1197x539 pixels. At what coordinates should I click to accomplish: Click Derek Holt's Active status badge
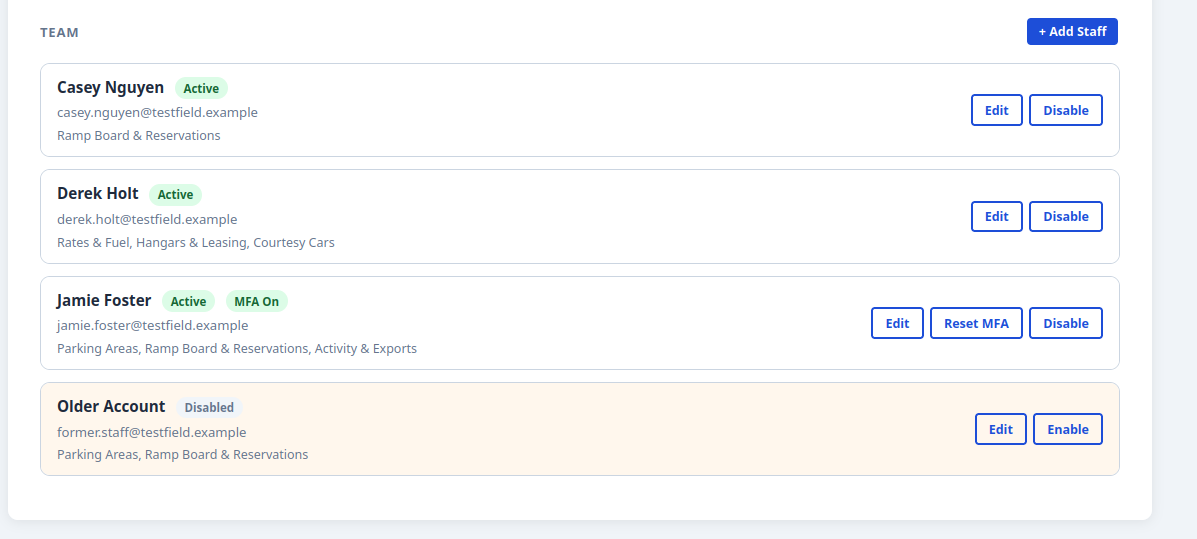click(x=176, y=195)
